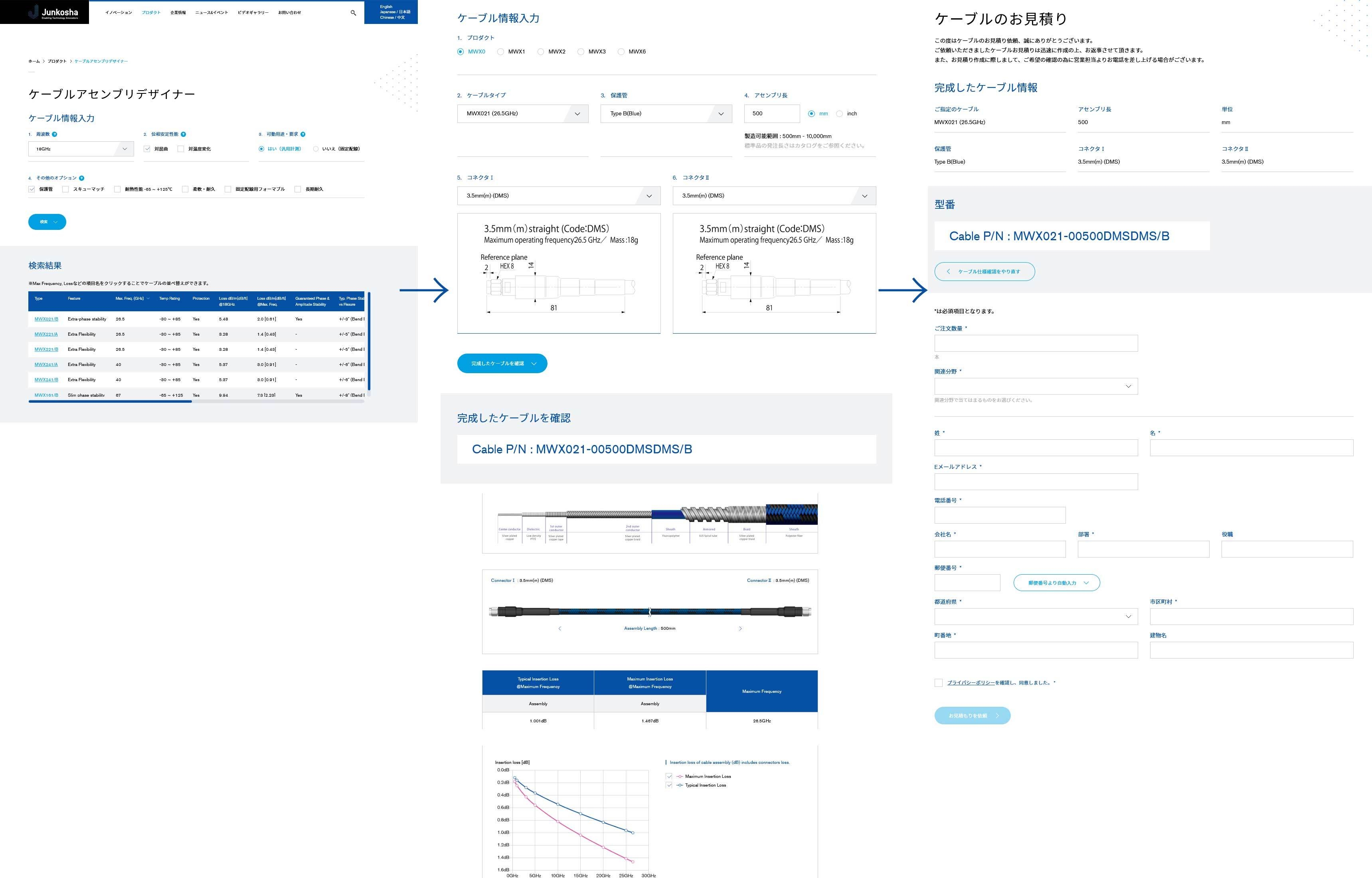Open the ビデオギャラリー menu item

(253, 12)
